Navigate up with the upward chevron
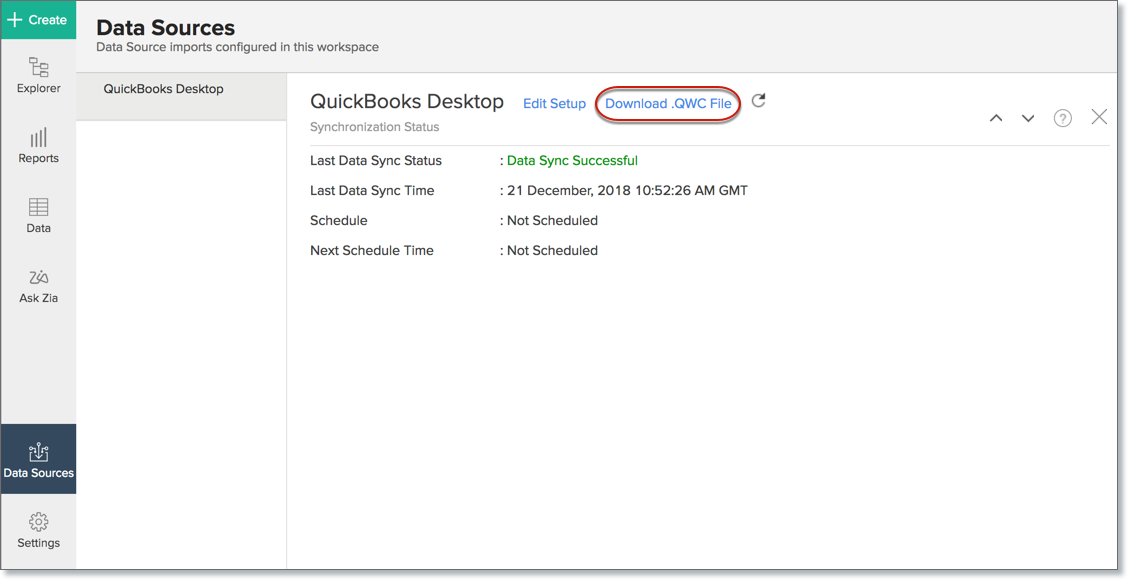Image resolution: width=1128 pixels, height=580 pixels. pyautogui.click(x=996, y=117)
